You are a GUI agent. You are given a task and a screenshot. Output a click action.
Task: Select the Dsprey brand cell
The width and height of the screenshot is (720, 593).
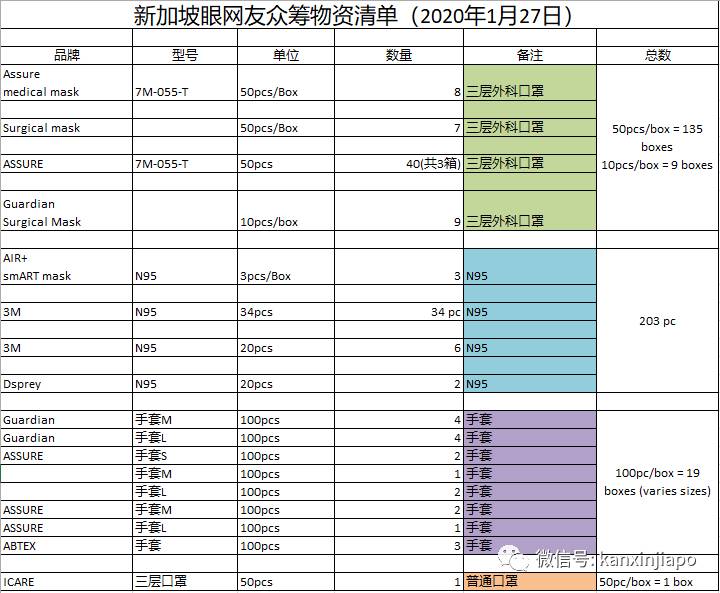66,384
